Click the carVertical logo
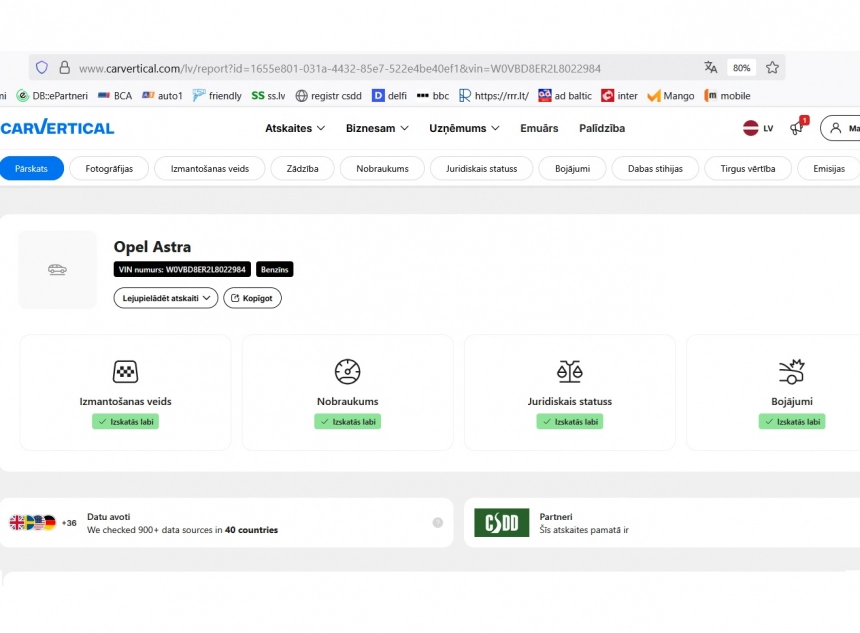This screenshot has width=860, height=633. (57, 128)
